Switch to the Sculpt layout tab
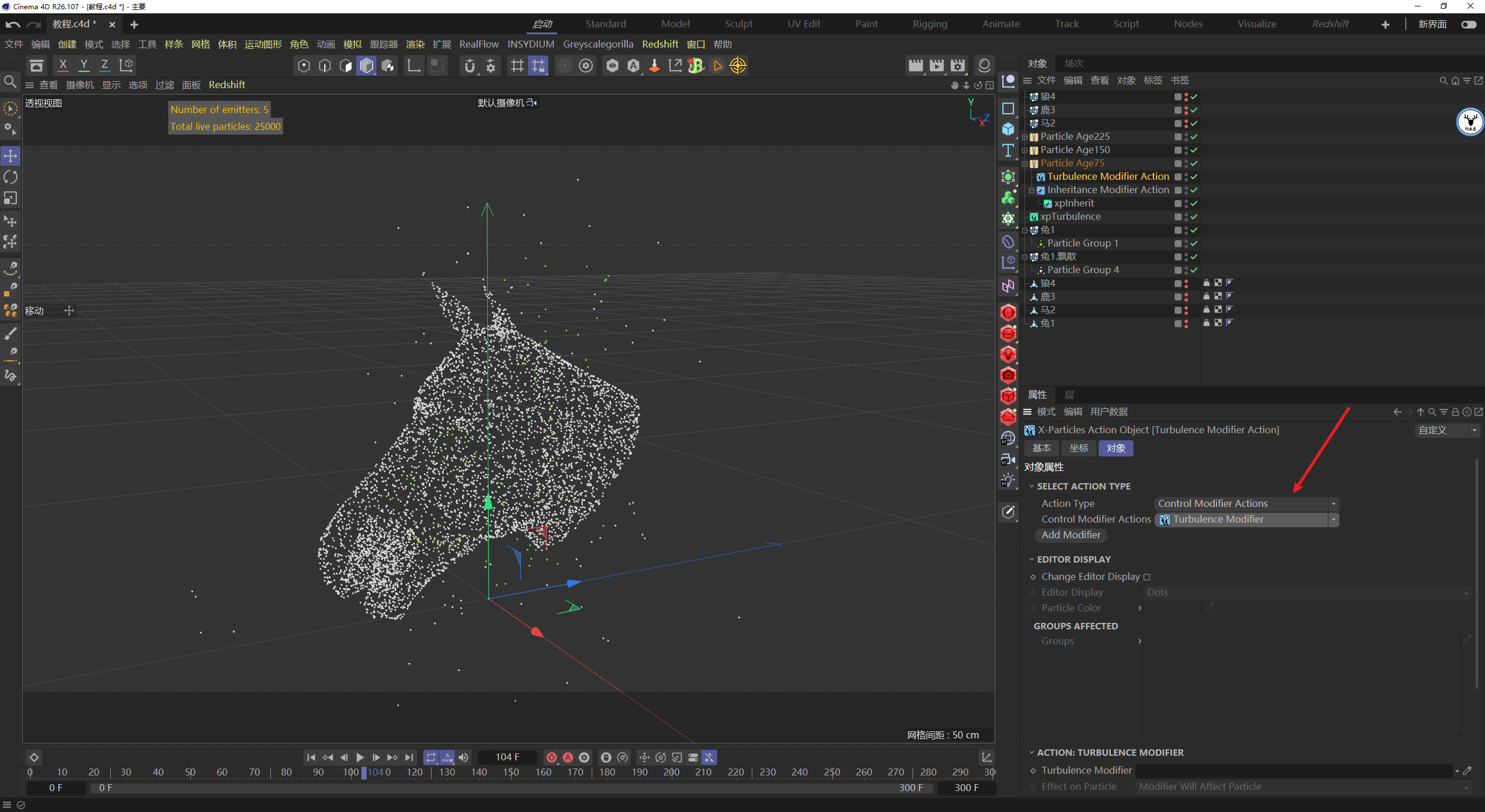This screenshot has height=812, width=1485. point(738,24)
